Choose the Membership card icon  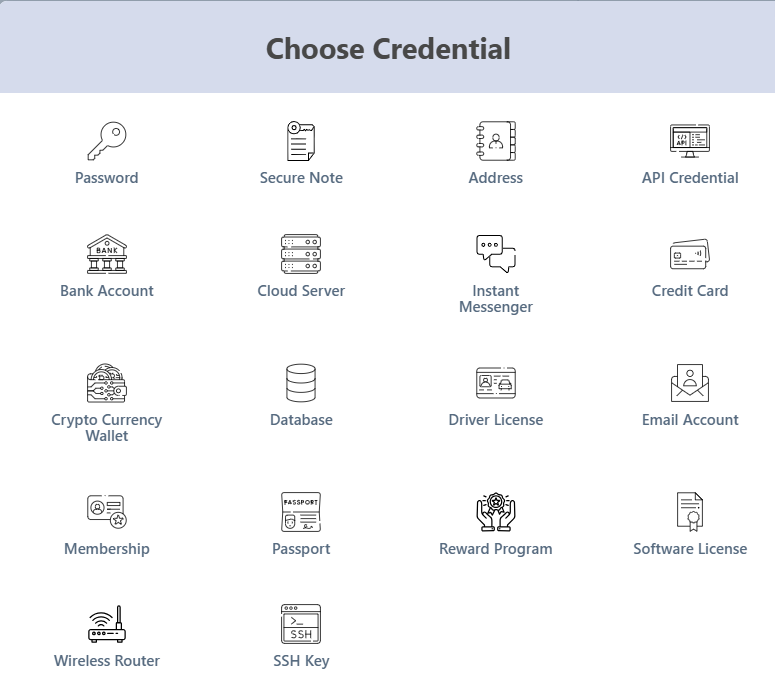(107, 512)
